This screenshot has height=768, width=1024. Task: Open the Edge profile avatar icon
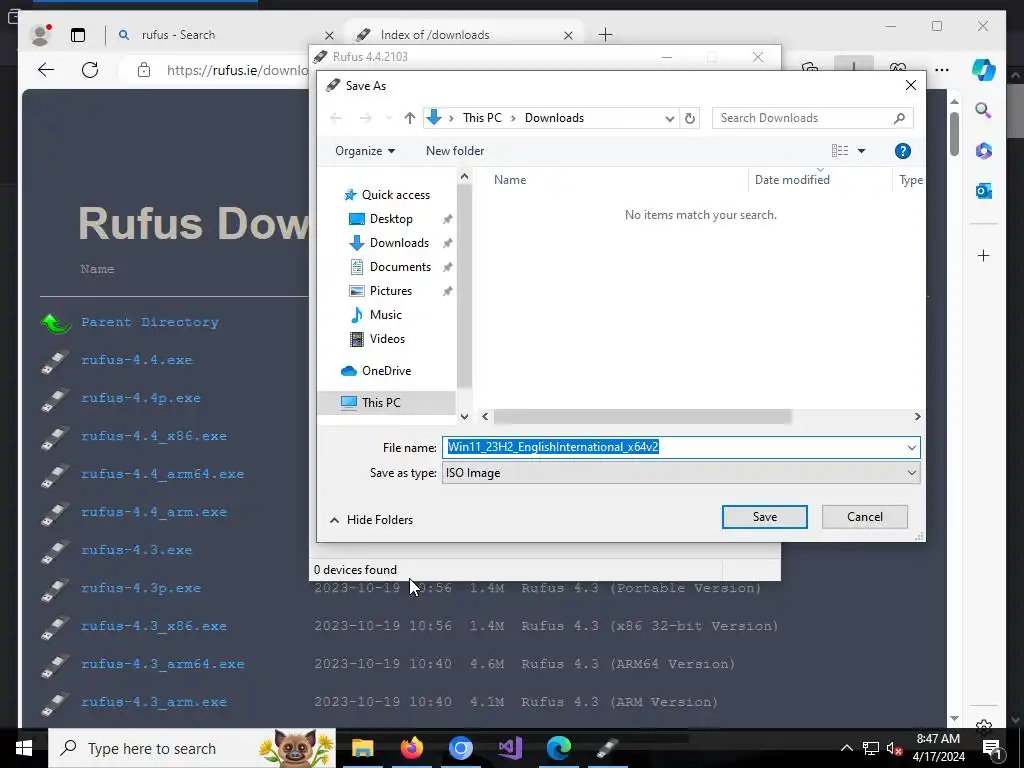click(x=41, y=35)
